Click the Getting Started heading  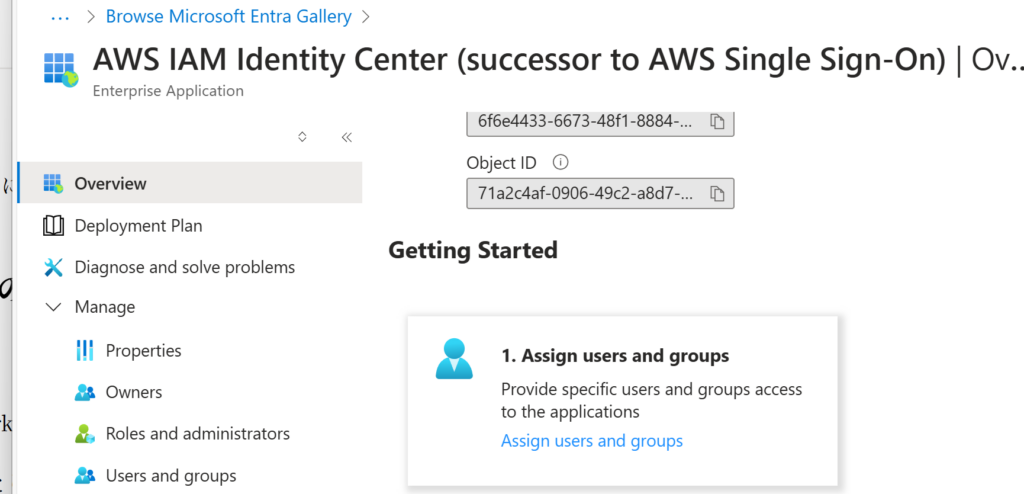(x=473, y=250)
